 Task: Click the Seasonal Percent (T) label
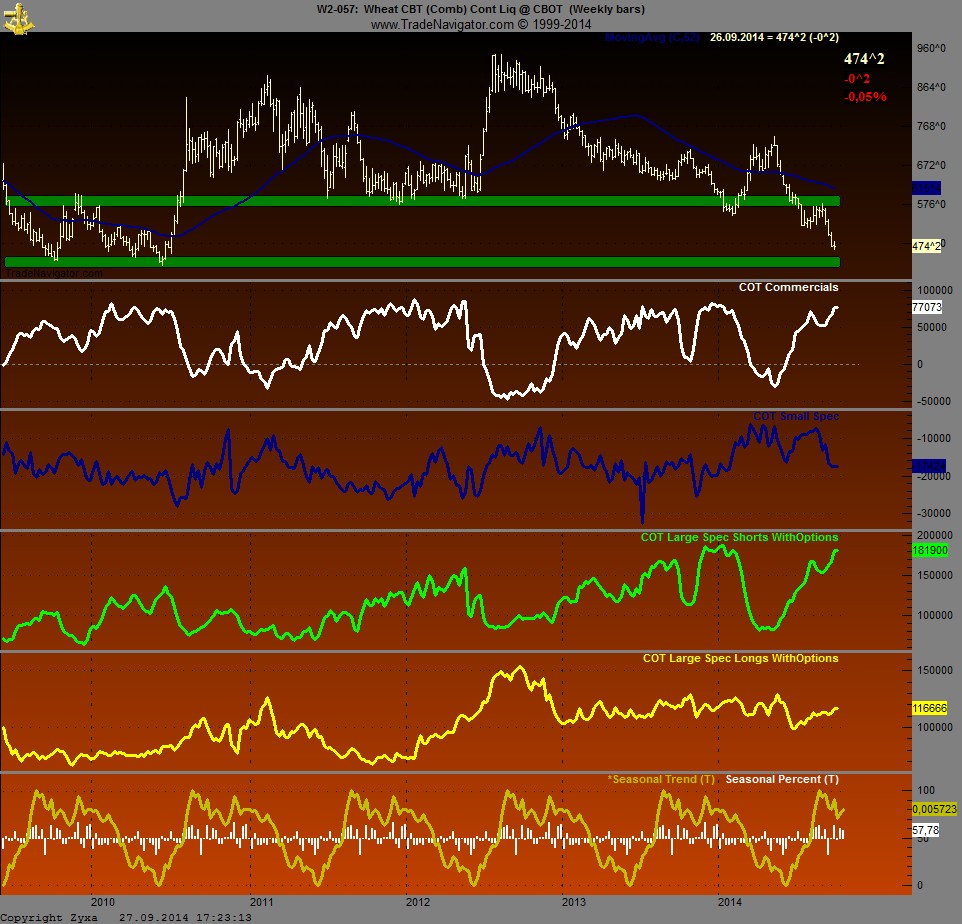782,779
